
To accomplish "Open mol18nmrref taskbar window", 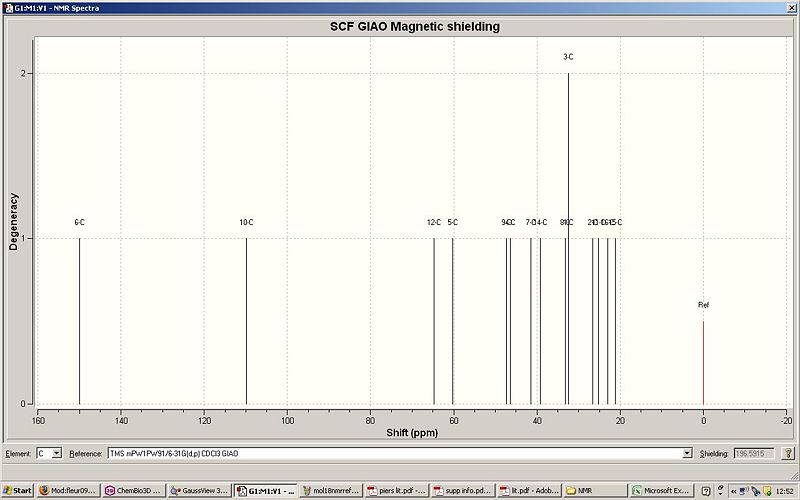I will [331, 491].
